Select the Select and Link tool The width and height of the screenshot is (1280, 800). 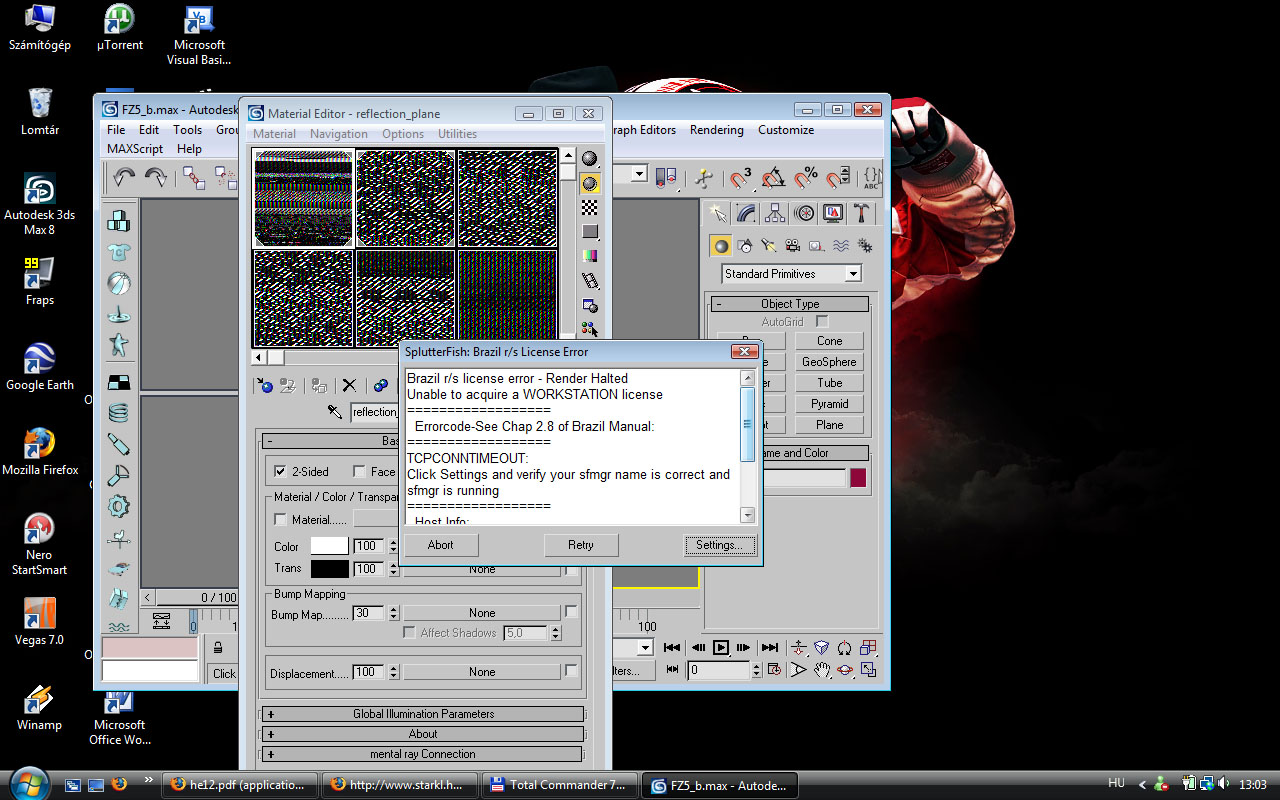pyautogui.click(x=194, y=178)
